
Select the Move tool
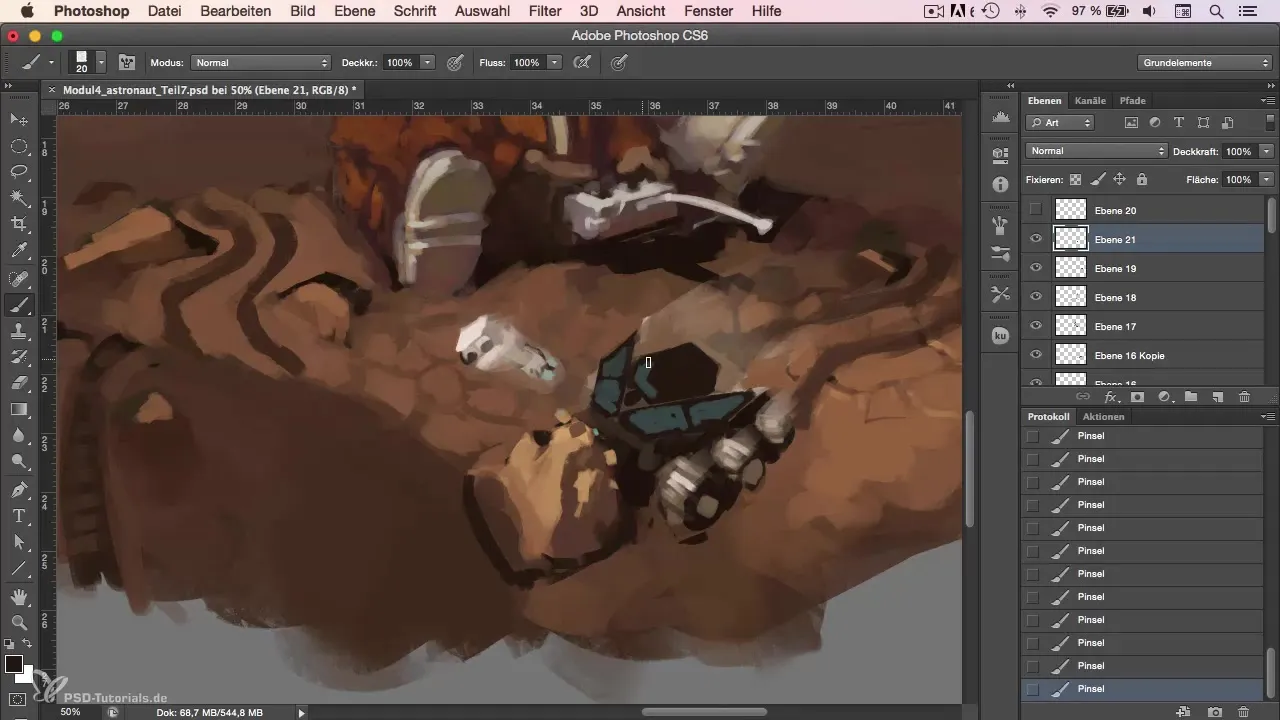tap(19, 120)
